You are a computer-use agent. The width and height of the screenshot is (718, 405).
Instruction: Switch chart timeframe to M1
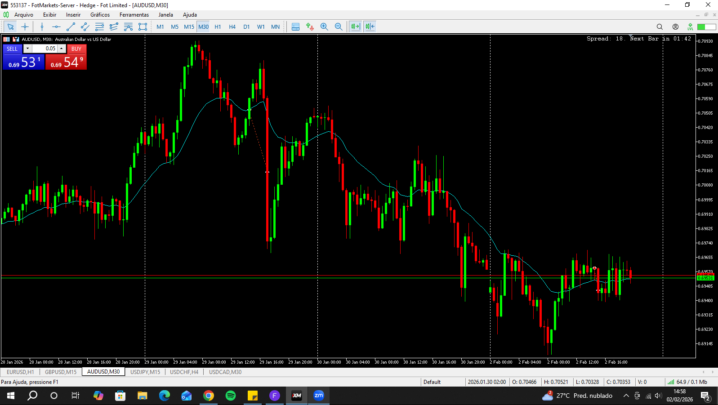coord(160,27)
